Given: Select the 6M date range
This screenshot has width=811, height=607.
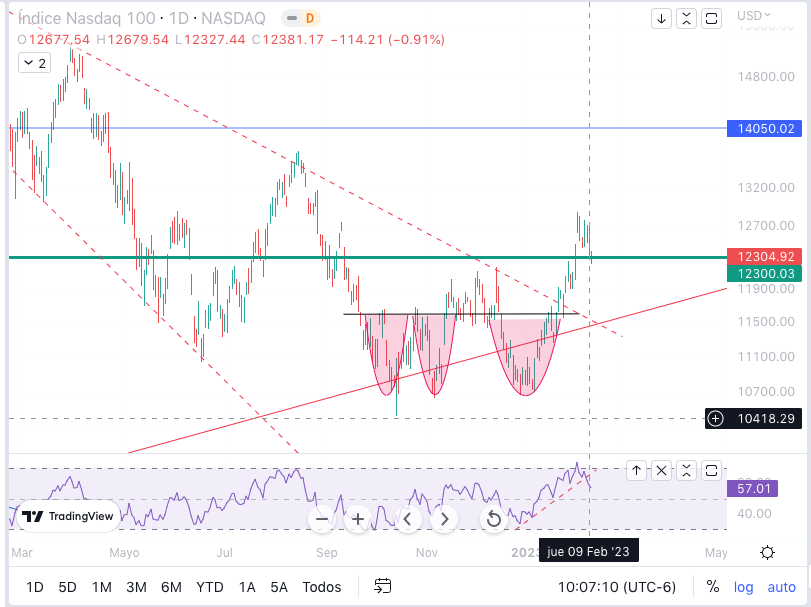Looking at the screenshot, I should click(x=171, y=587).
